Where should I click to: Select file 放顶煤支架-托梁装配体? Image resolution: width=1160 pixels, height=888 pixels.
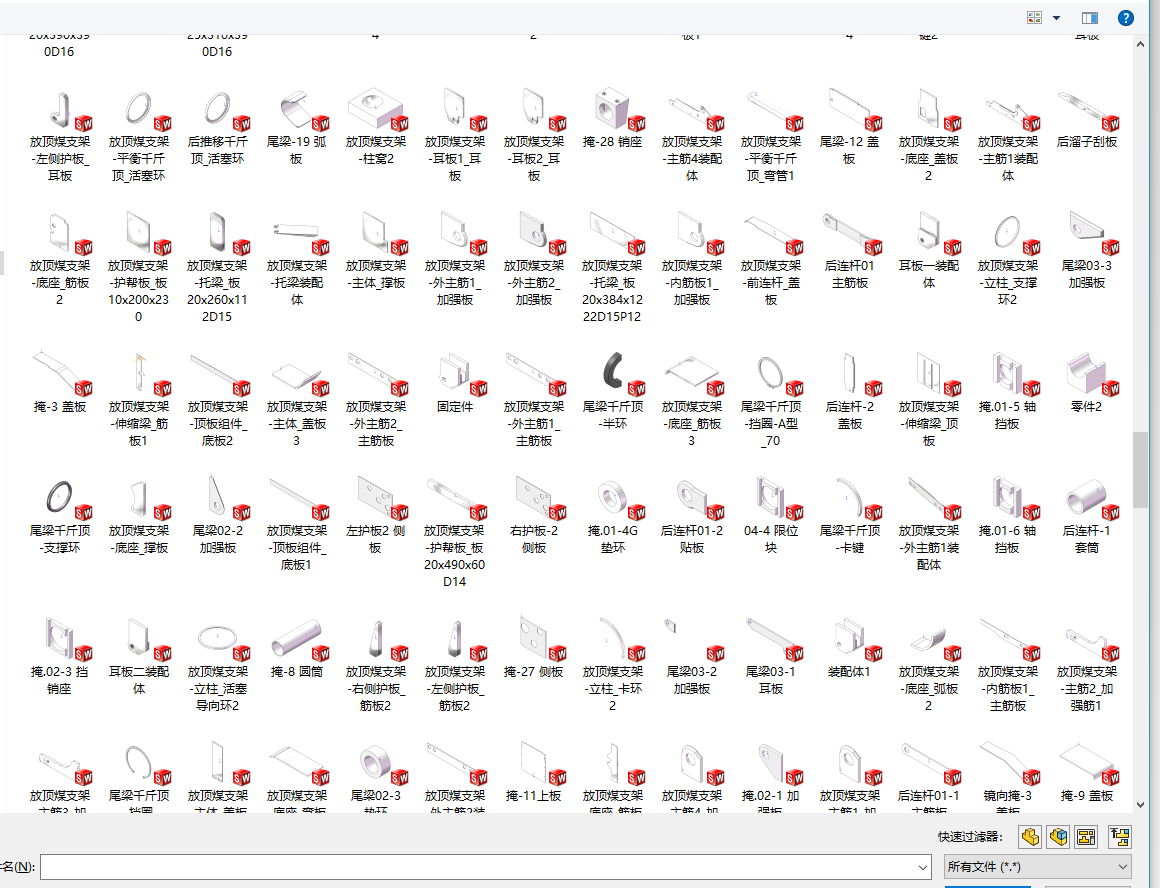297,259
